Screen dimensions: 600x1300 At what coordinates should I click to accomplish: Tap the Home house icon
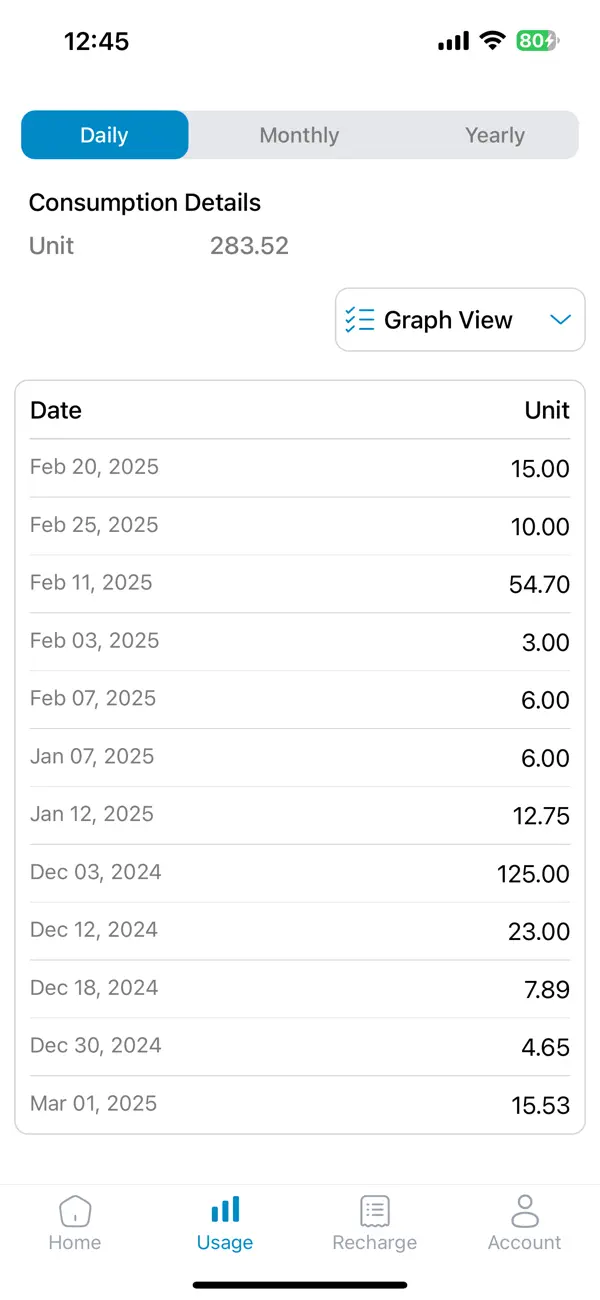pyautogui.click(x=75, y=1211)
